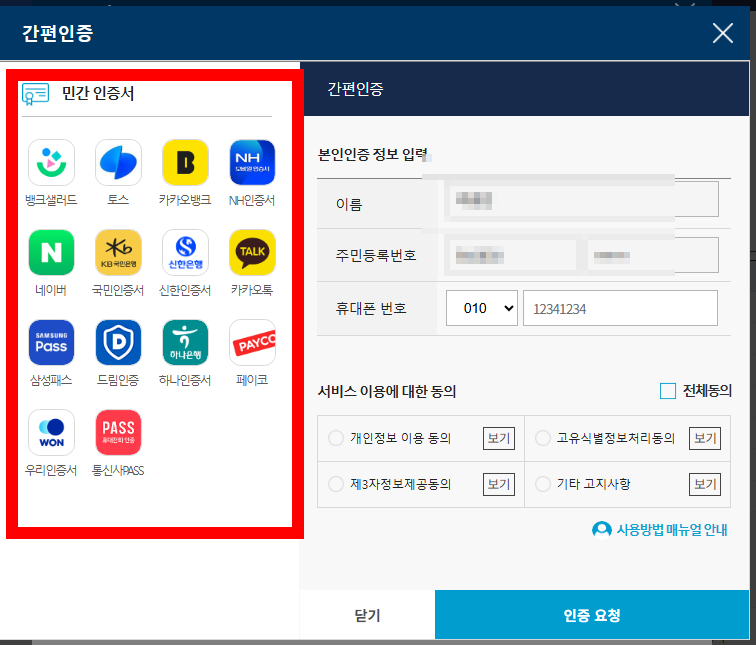
Task: View 개인정보 이용 동의 terms via 보기
Action: pos(499,438)
